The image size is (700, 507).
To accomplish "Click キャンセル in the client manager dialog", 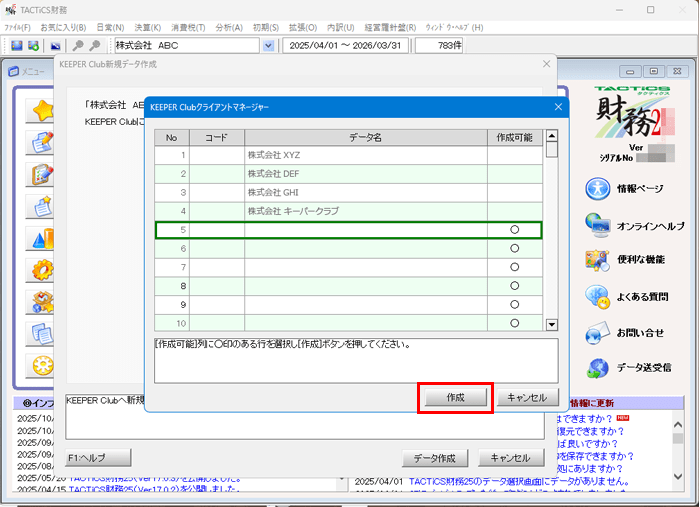I will [x=527, y=397].
